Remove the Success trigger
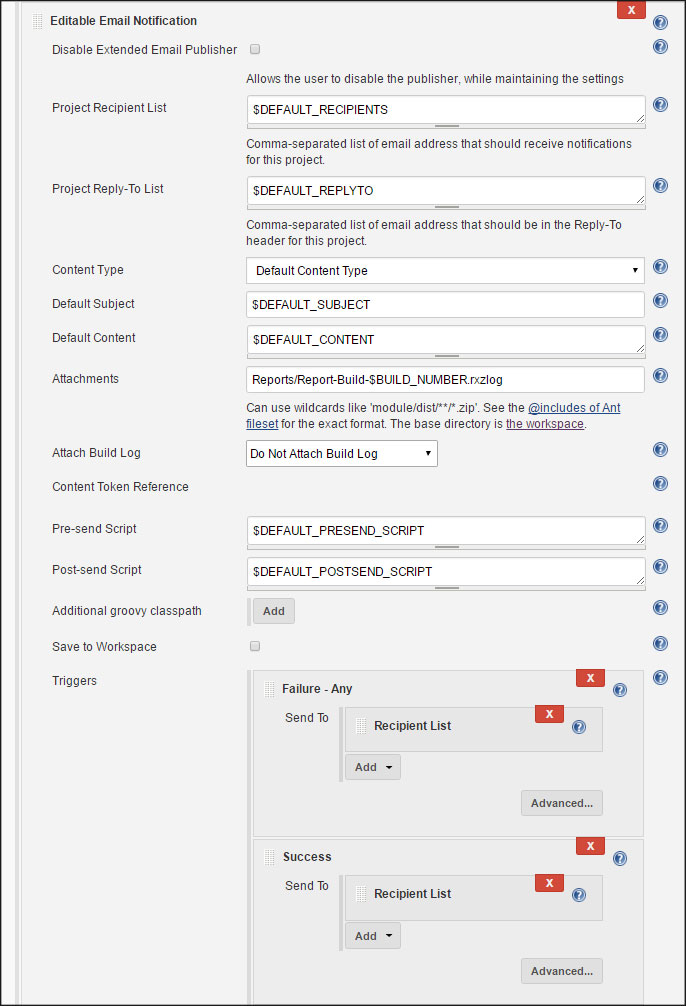The image size is (686, 1006). 590,846
